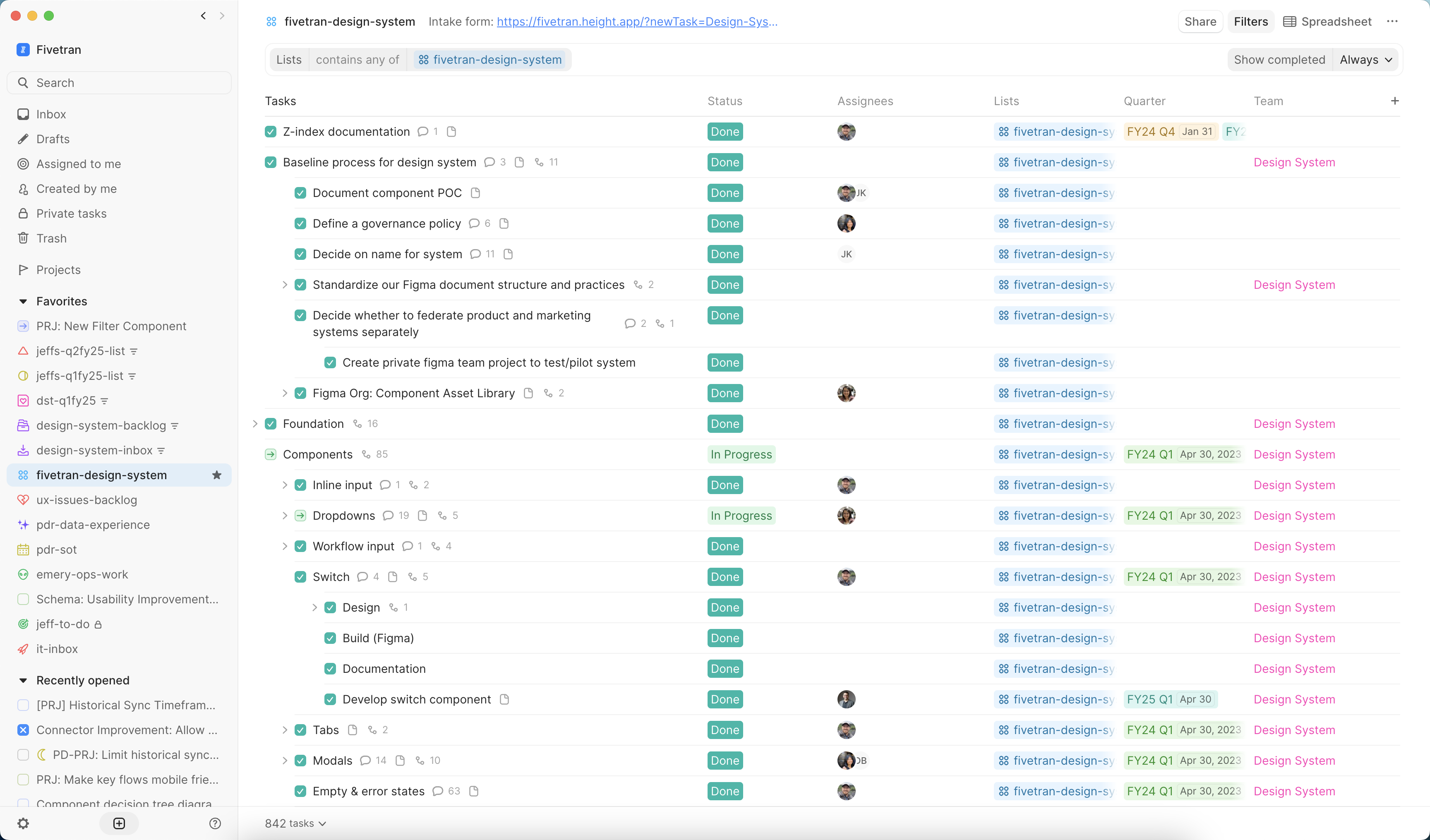
Task: Open the Show completed Always dropdown
Action: pos(1366,60)
